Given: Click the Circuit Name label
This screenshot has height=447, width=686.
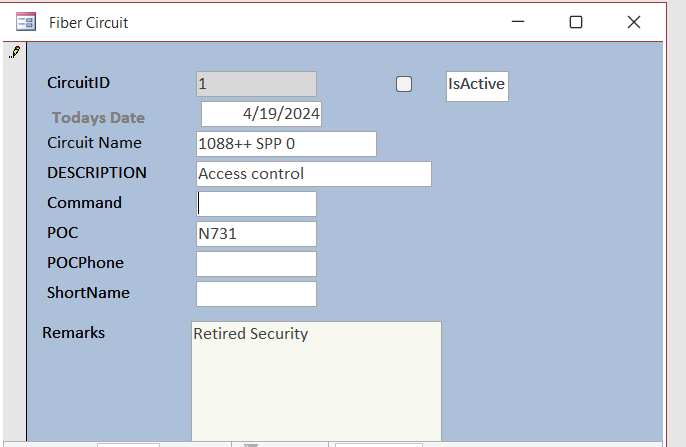Looking at the screenshot, I should point(94,143).
